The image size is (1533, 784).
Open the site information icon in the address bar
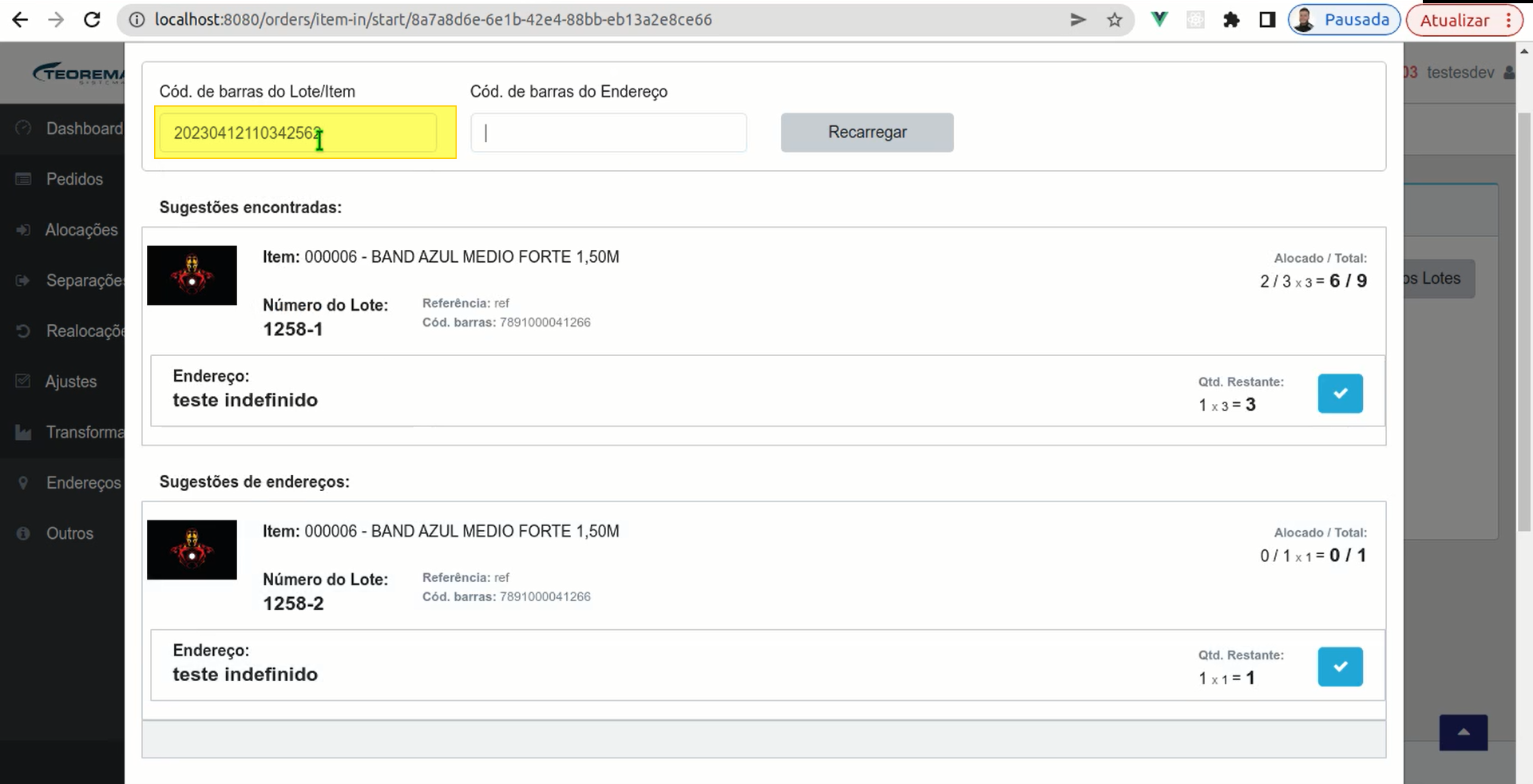[x=137, y=20]
